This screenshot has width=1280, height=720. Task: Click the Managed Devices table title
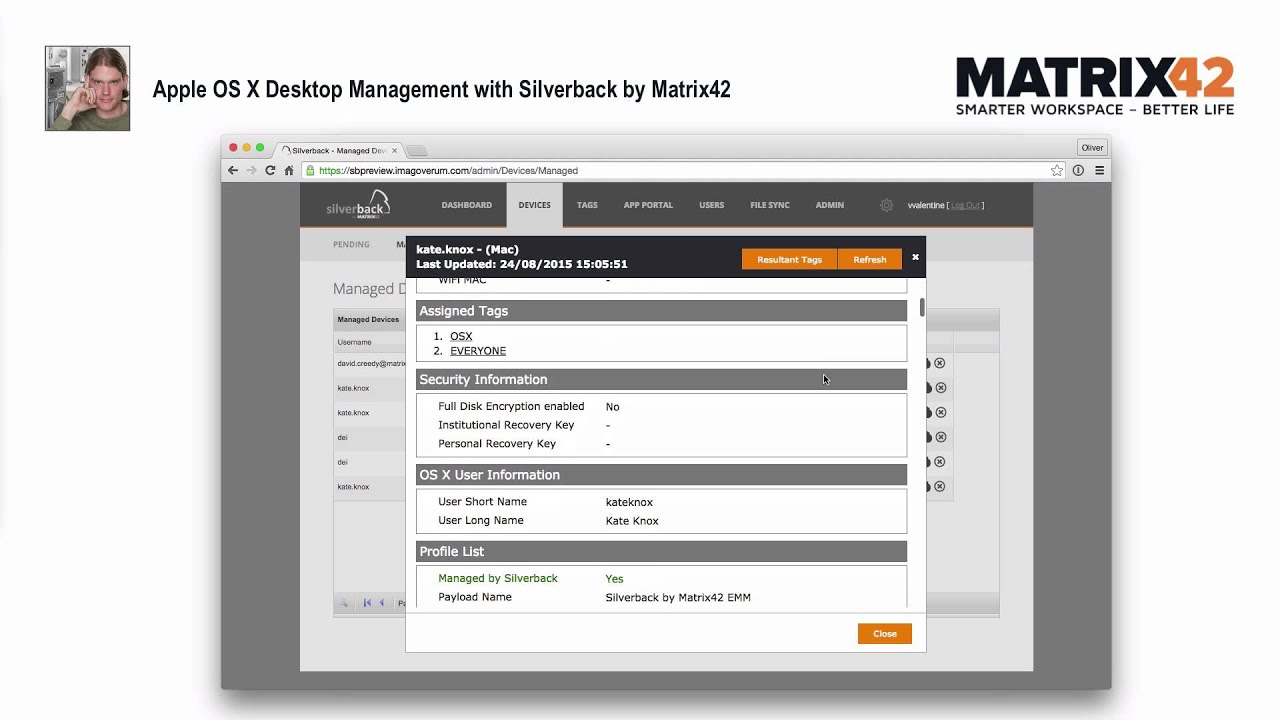coord(368,320)
